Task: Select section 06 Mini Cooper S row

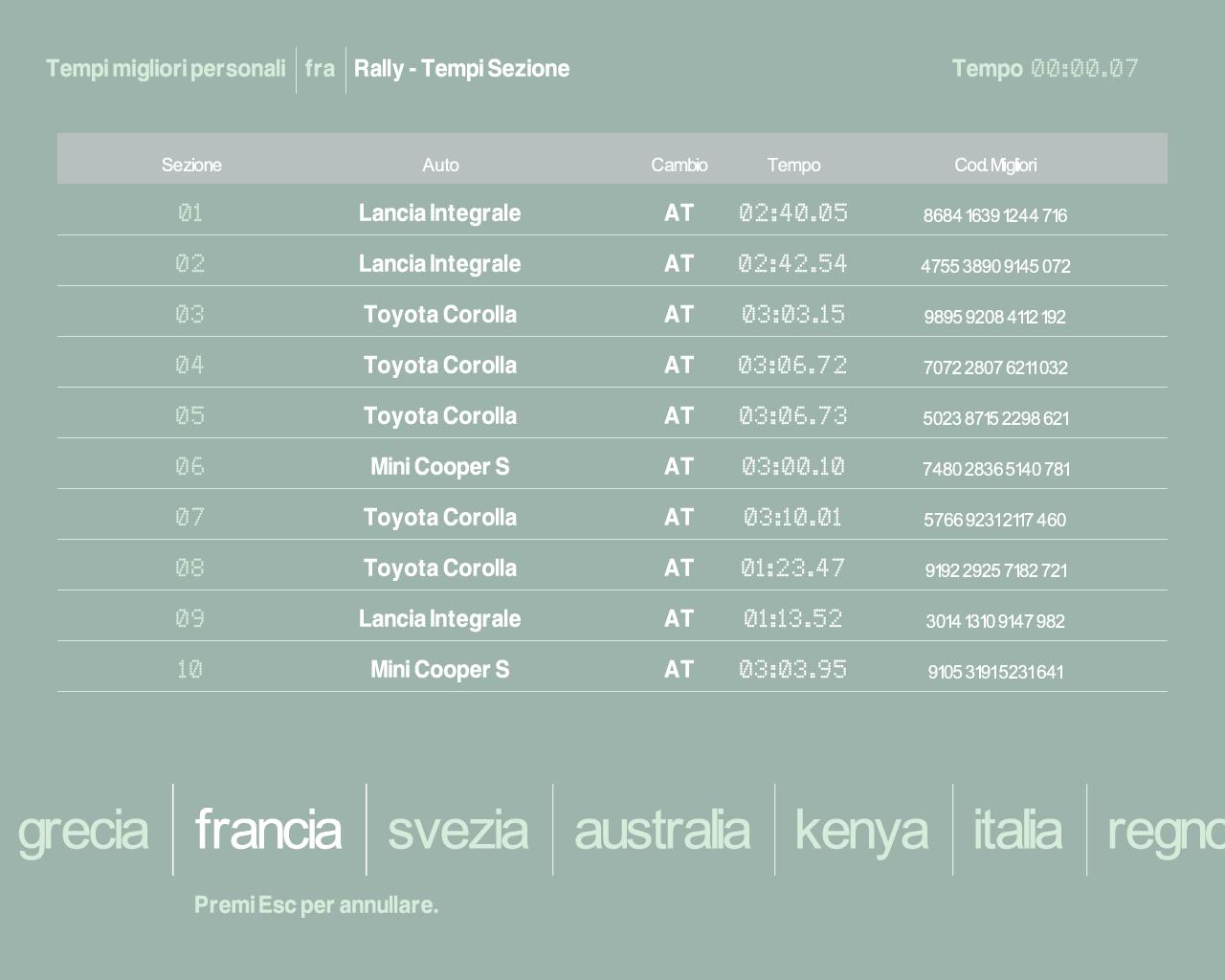Action: coord(439,466)
